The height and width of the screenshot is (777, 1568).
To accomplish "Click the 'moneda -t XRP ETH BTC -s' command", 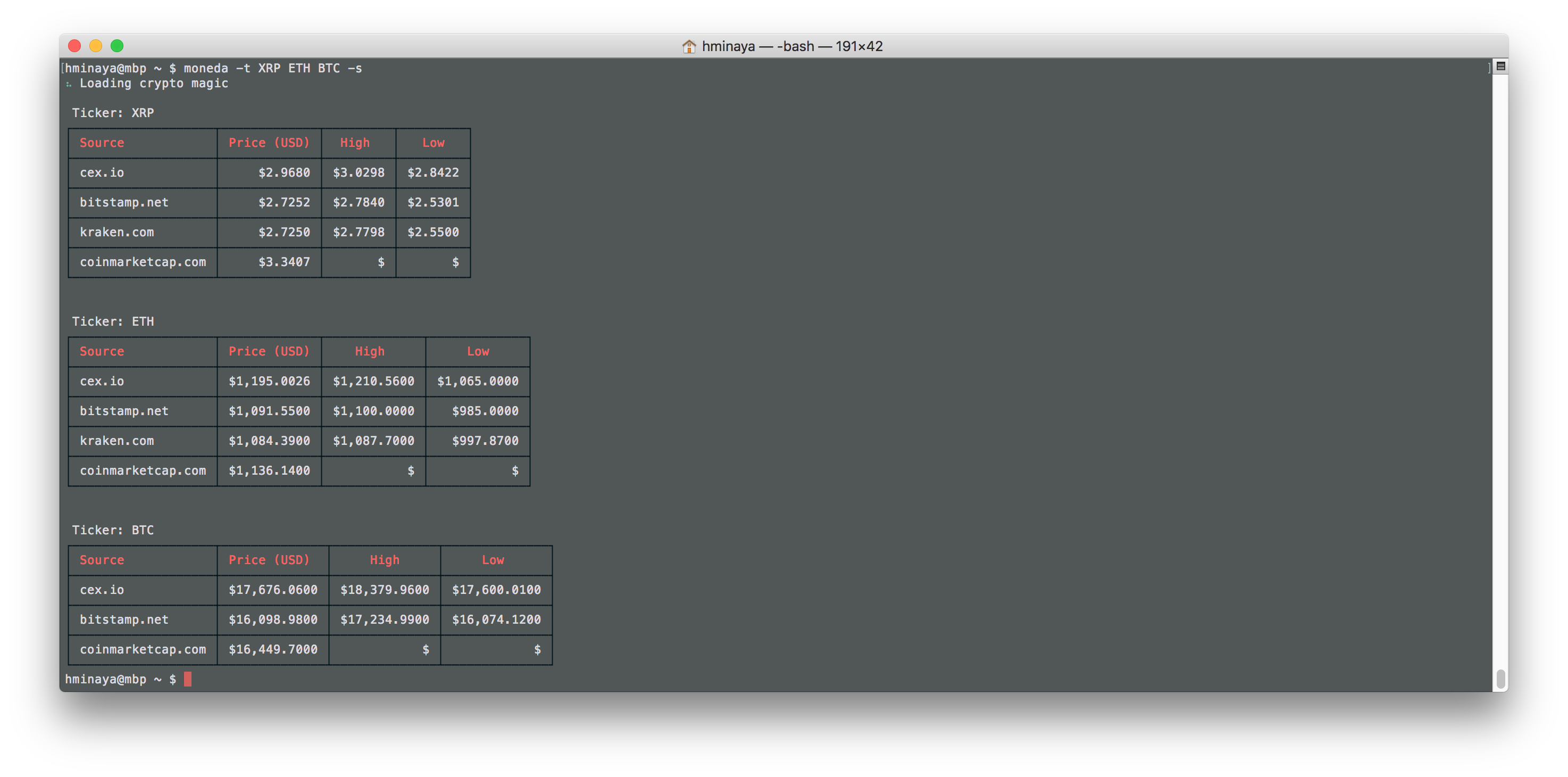I will (273, 68).
